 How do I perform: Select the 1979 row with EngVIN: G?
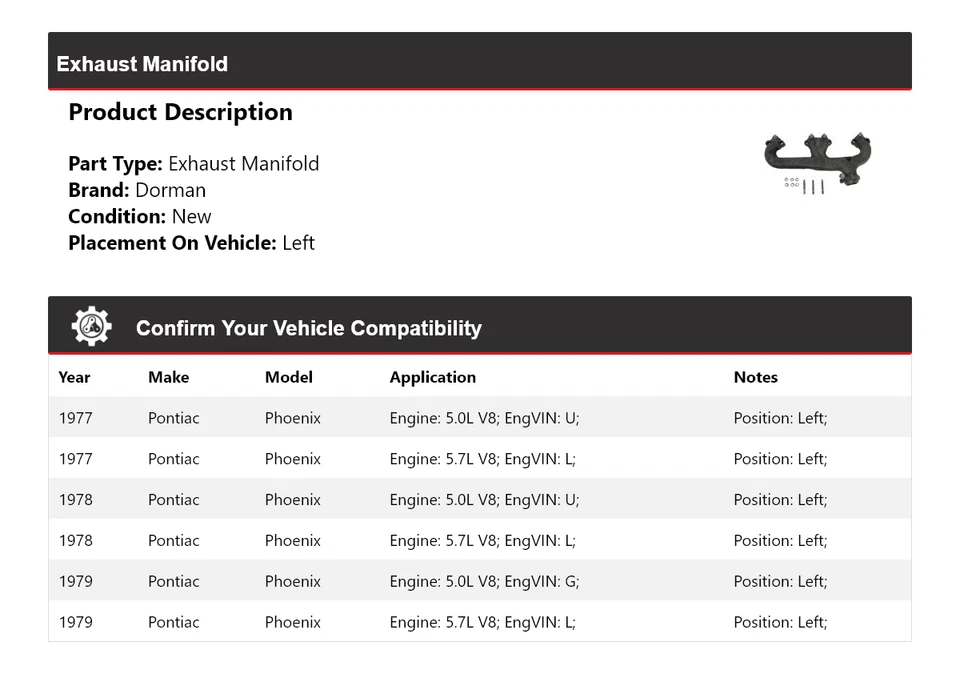click(484, 582)
